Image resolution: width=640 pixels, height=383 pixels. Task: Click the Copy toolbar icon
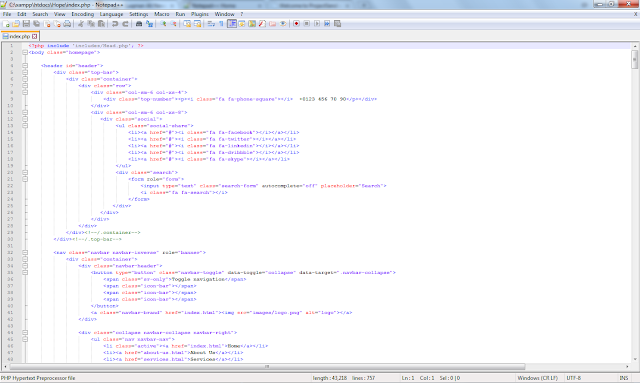click(91, 24)
